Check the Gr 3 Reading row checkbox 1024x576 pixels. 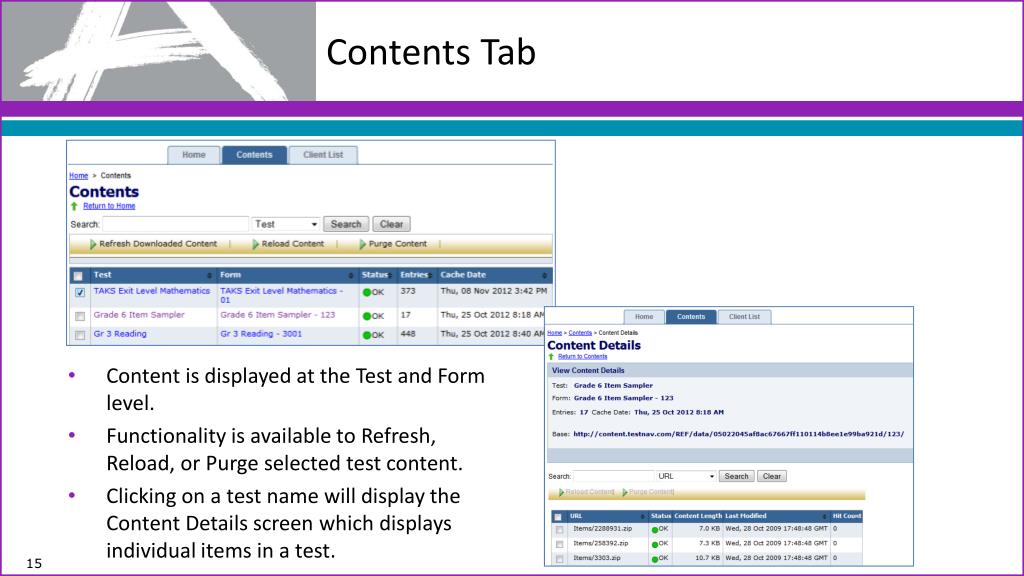pyautogui.click(x=80, y=335)
